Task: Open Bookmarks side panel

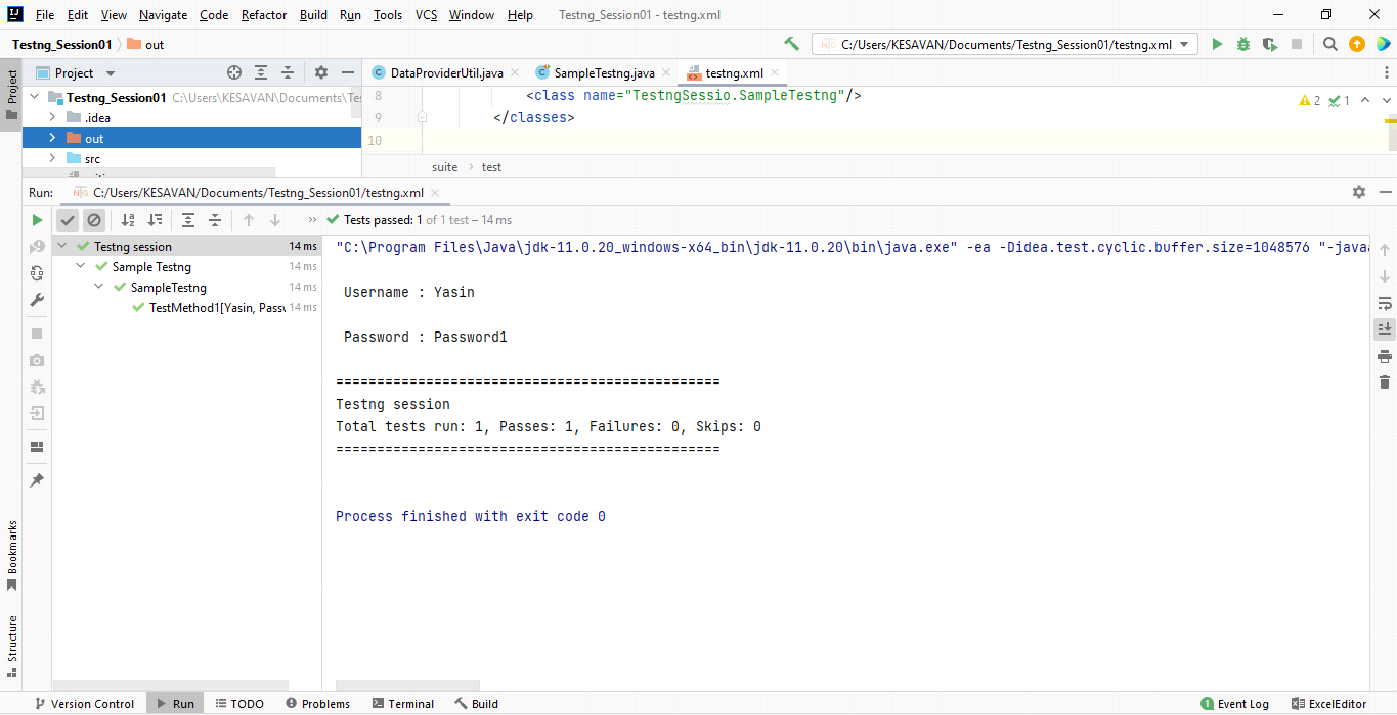Action: point(12,555)
